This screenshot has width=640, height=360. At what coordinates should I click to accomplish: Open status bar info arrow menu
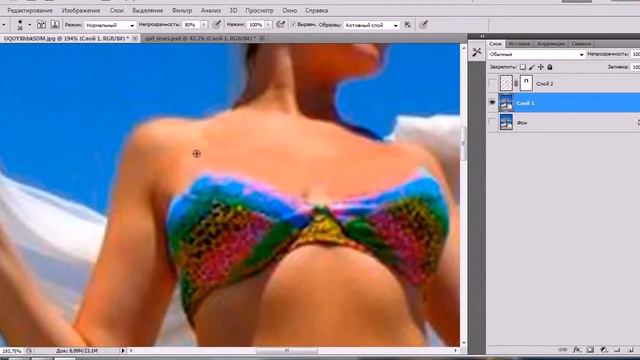(123, 351)
